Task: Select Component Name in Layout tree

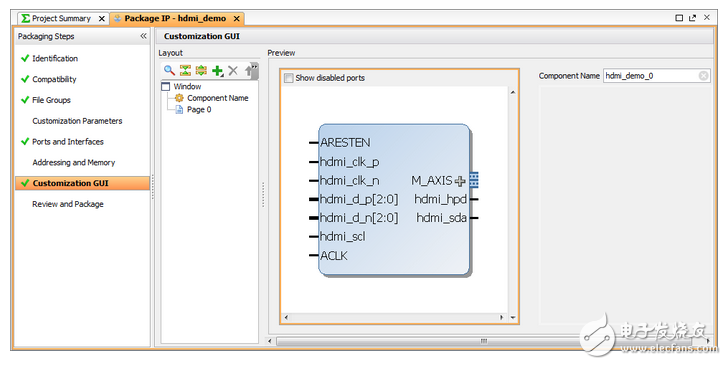Action: click(217, 98)
